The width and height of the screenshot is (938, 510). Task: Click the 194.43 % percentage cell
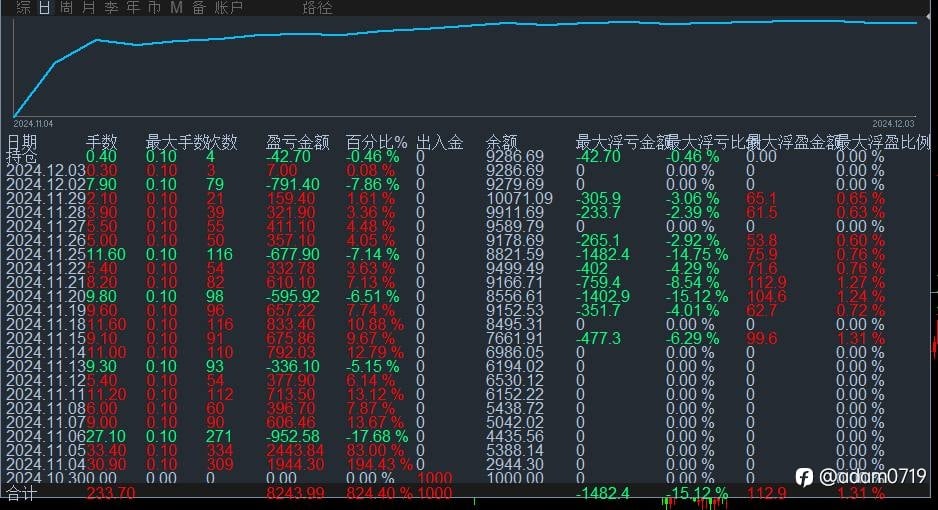pos(379,465)
